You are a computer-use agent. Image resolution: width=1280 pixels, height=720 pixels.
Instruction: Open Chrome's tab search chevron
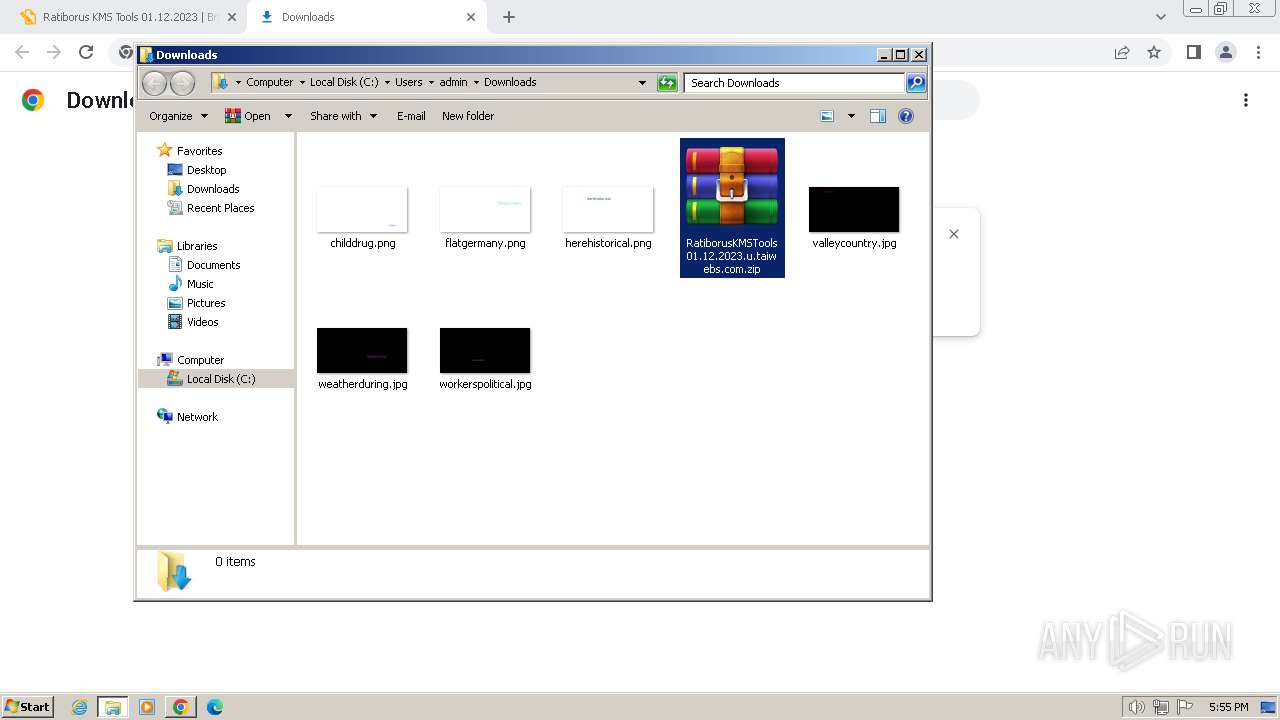(x=1160, y=17)
